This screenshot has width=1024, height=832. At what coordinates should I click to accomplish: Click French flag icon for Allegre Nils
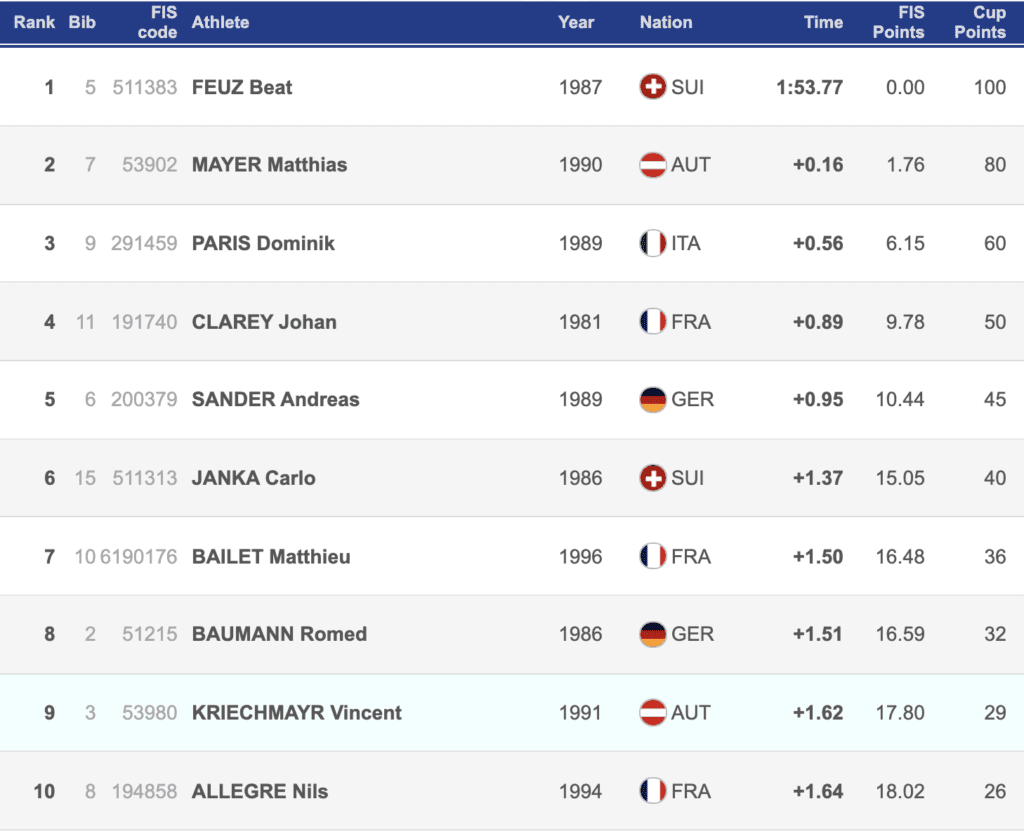coord(652,791)
